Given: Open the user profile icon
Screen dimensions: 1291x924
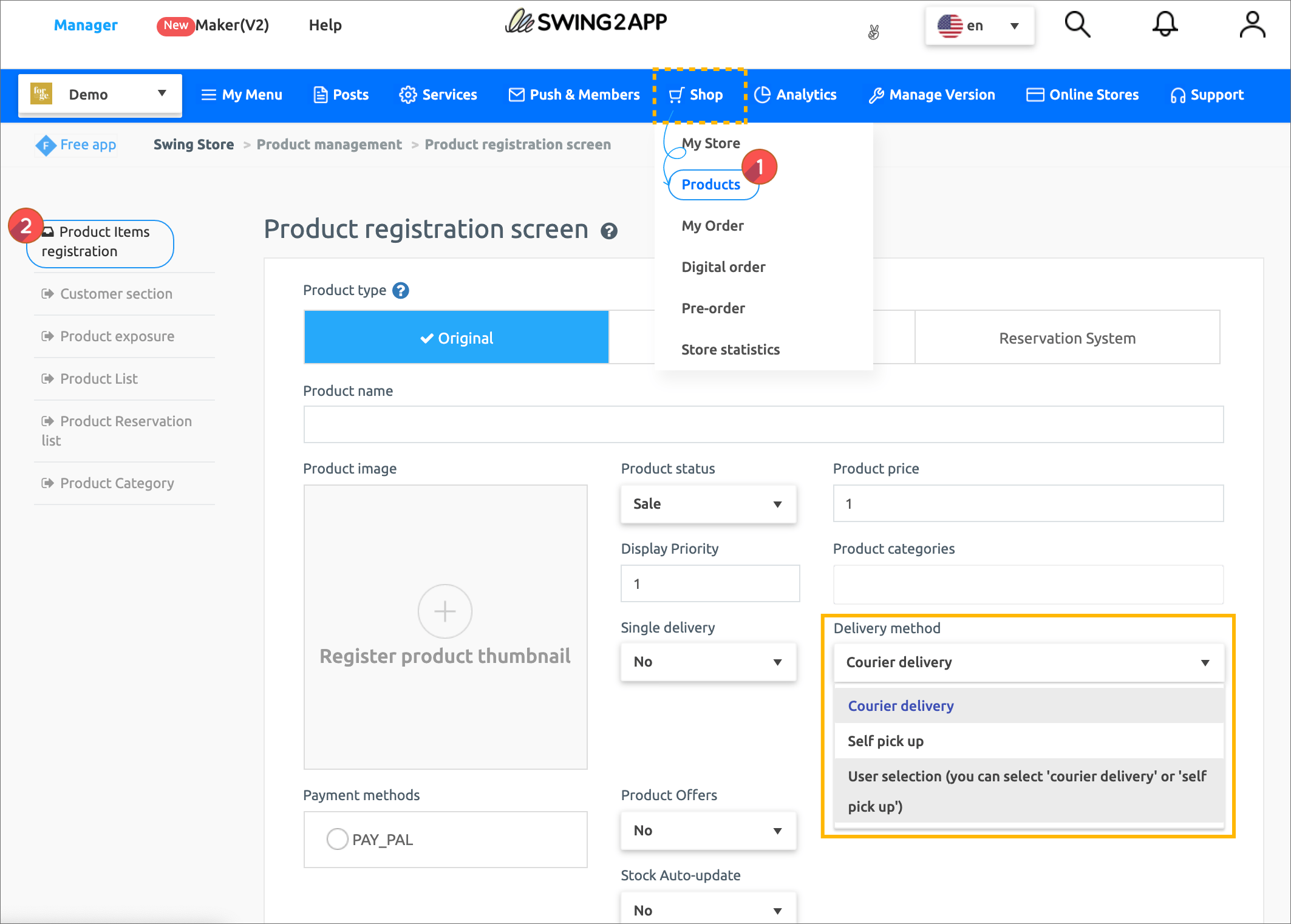Looking at the screenshot, I should 1252,25.
